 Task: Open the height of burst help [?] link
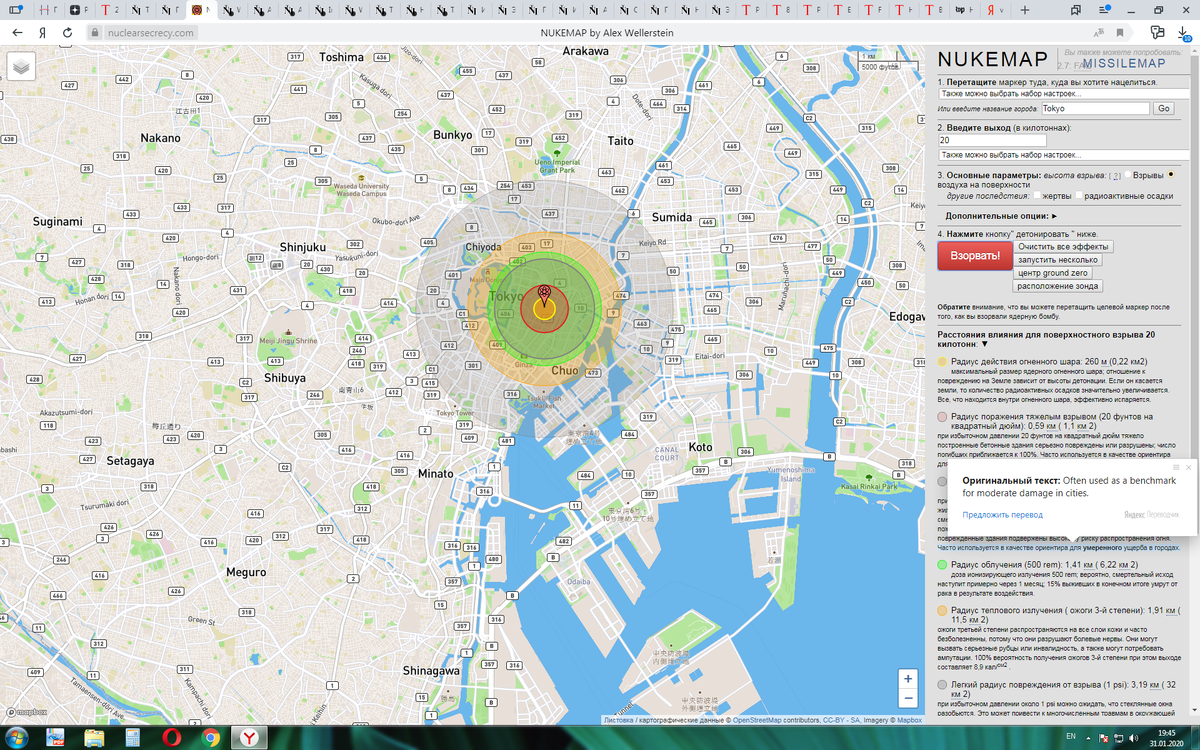[1115, 175]
